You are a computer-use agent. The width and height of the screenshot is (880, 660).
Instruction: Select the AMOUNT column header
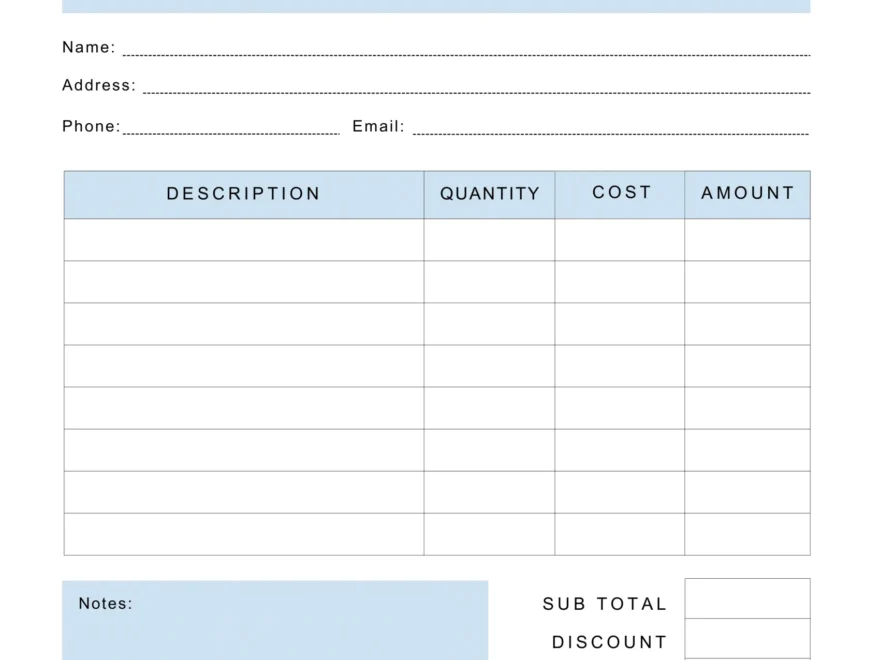[x=747, y=194]
